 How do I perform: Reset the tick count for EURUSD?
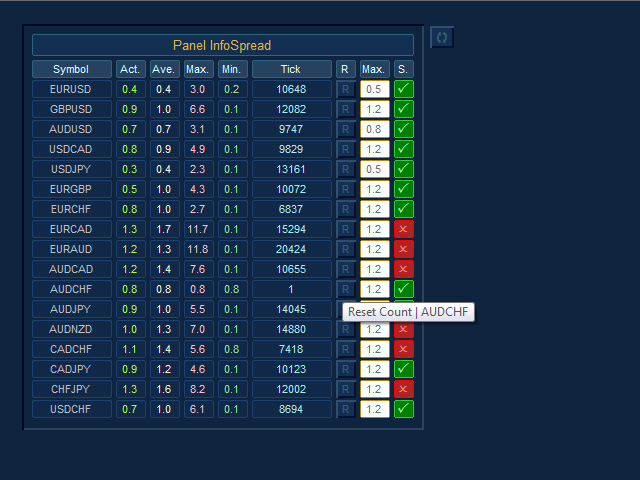[x=346, y=89]
